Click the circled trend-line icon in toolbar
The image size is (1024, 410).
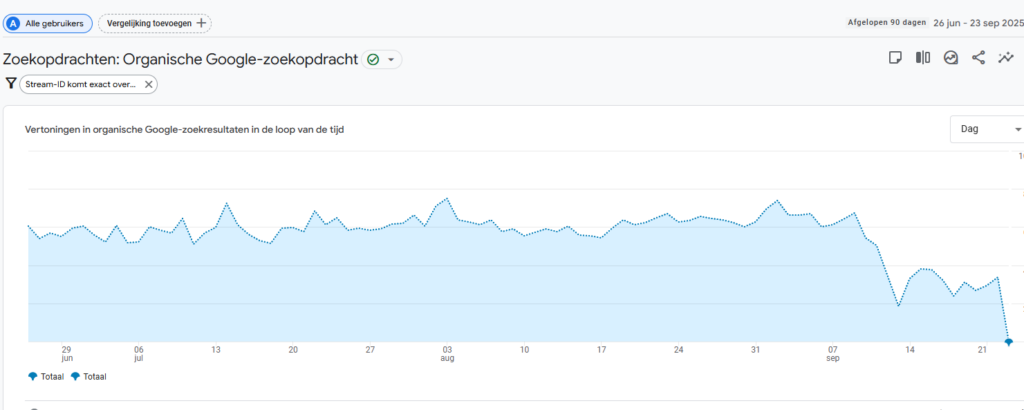pos(951,59)
